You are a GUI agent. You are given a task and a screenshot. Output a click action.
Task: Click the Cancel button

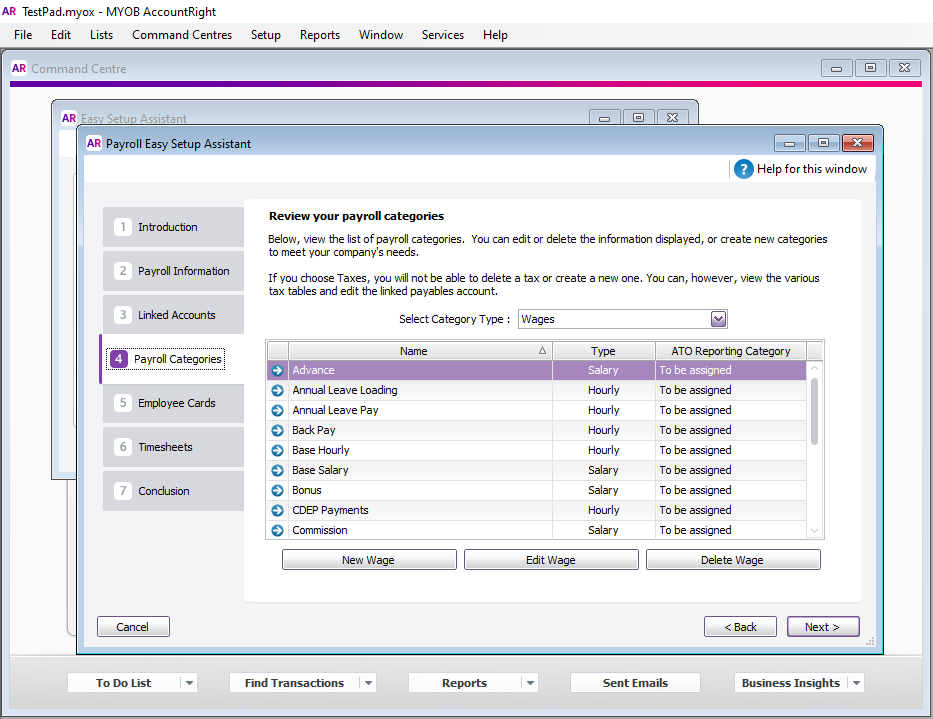[x=133, y=627]
